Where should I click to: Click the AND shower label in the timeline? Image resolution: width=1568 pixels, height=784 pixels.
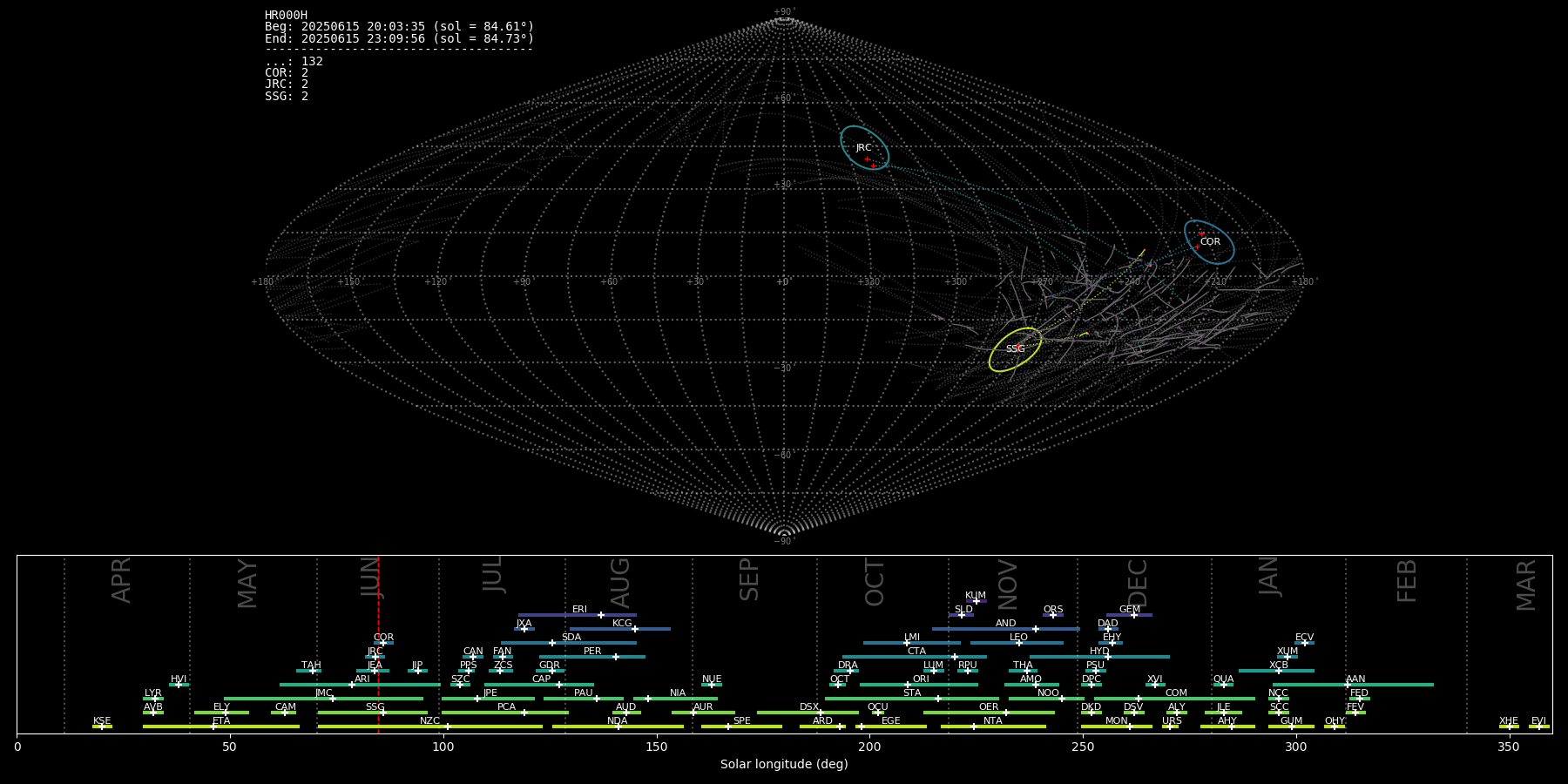pos(1005,624)
